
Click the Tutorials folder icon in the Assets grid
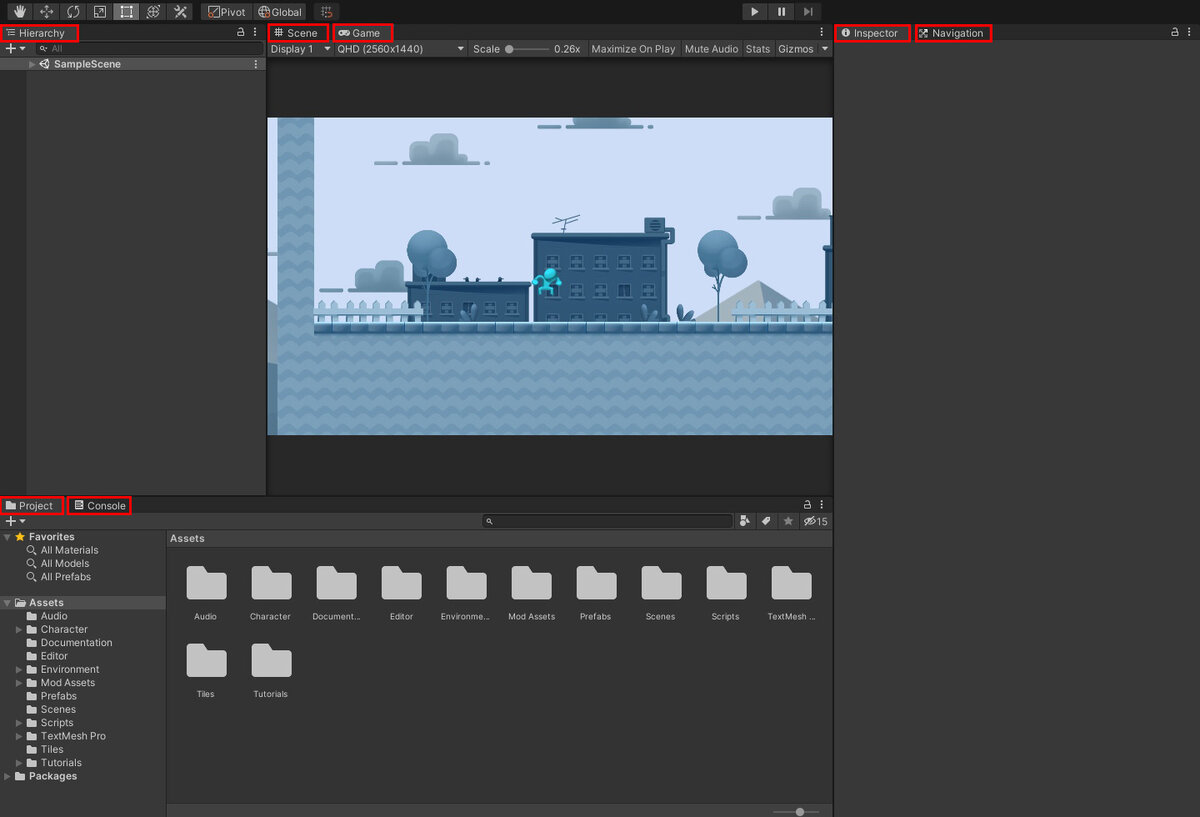click(271, 660)
